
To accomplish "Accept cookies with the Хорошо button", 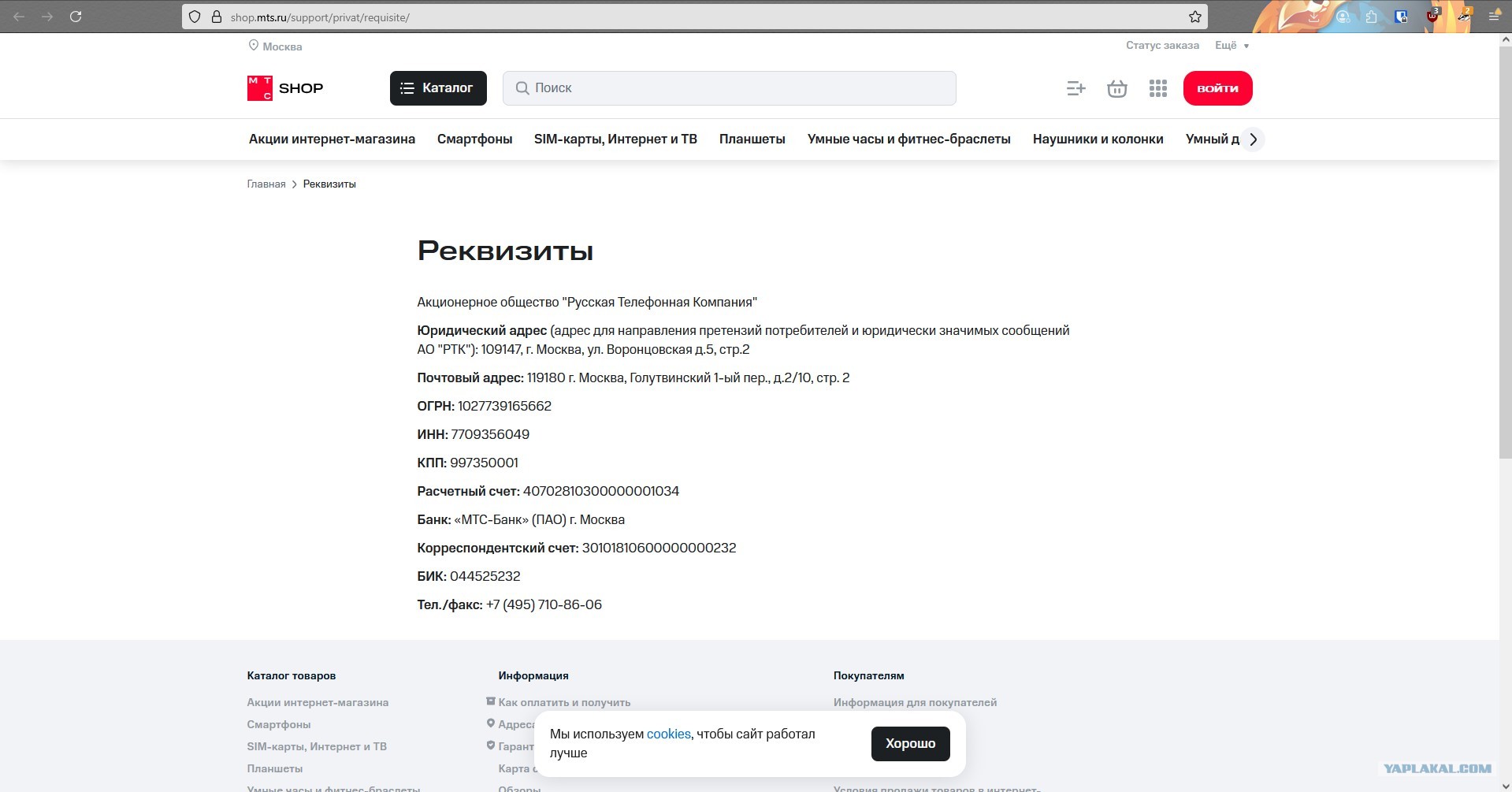I will 910,743.
